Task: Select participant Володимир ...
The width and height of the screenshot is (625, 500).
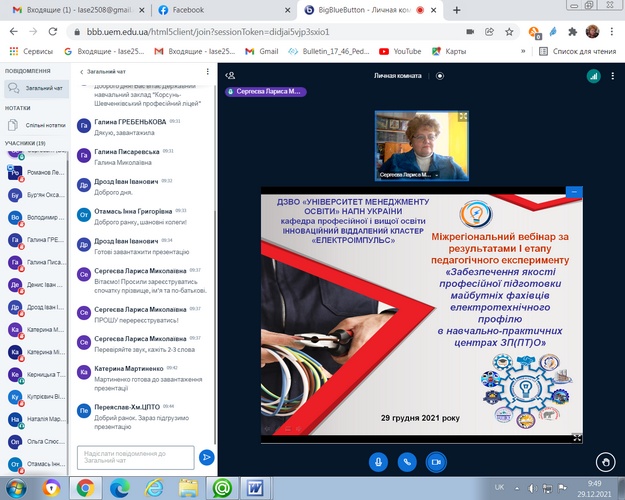Action: [36, 217]
